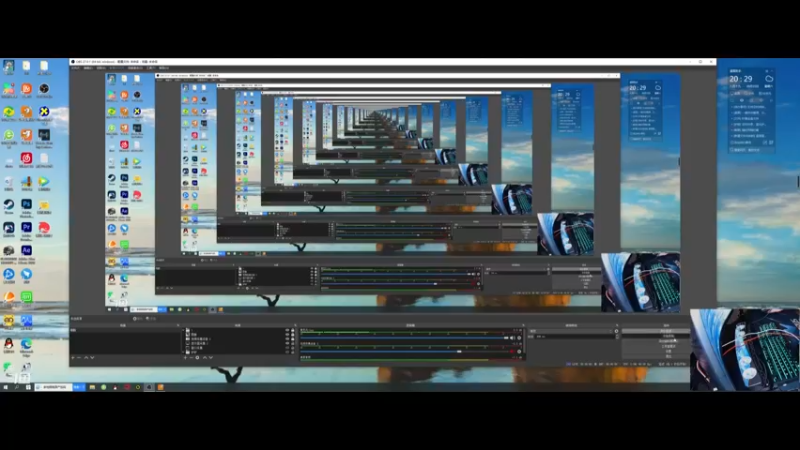
Task: Open the Microsoft Edge desktop shortcut
Action: 27,344
